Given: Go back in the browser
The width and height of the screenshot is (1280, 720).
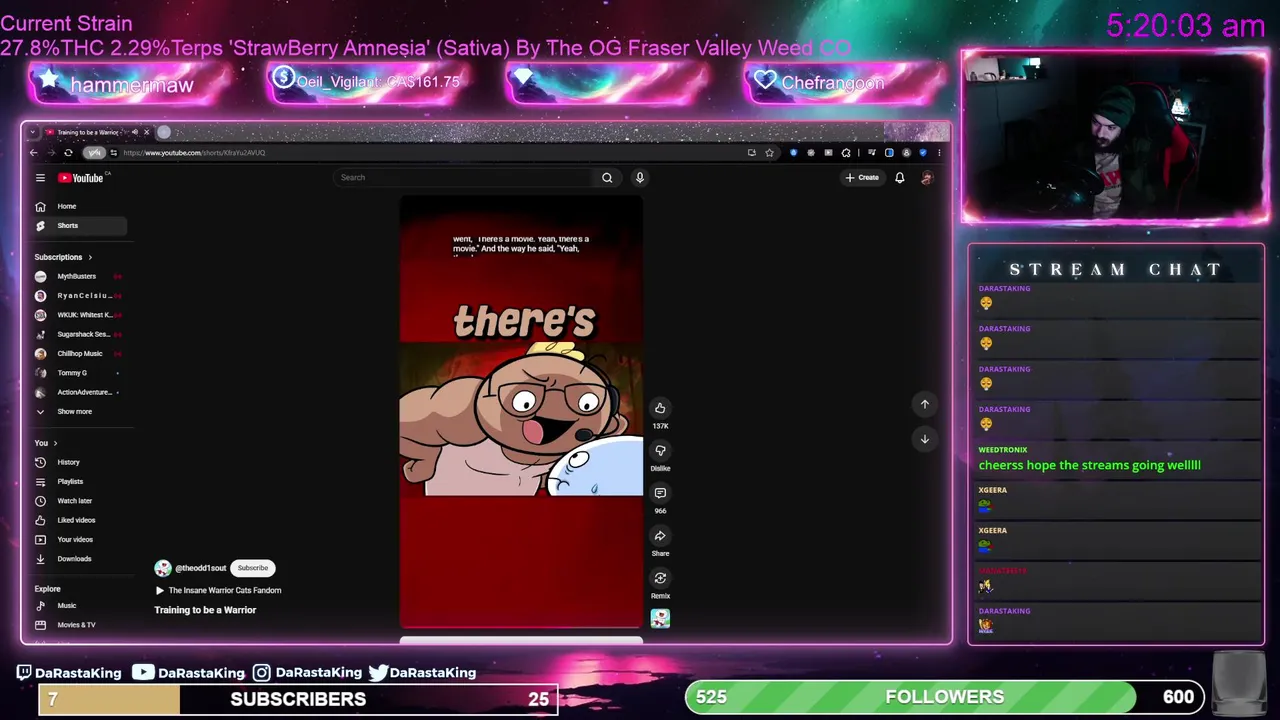Looking at the screenshot, I should click(x=33, y=153).
